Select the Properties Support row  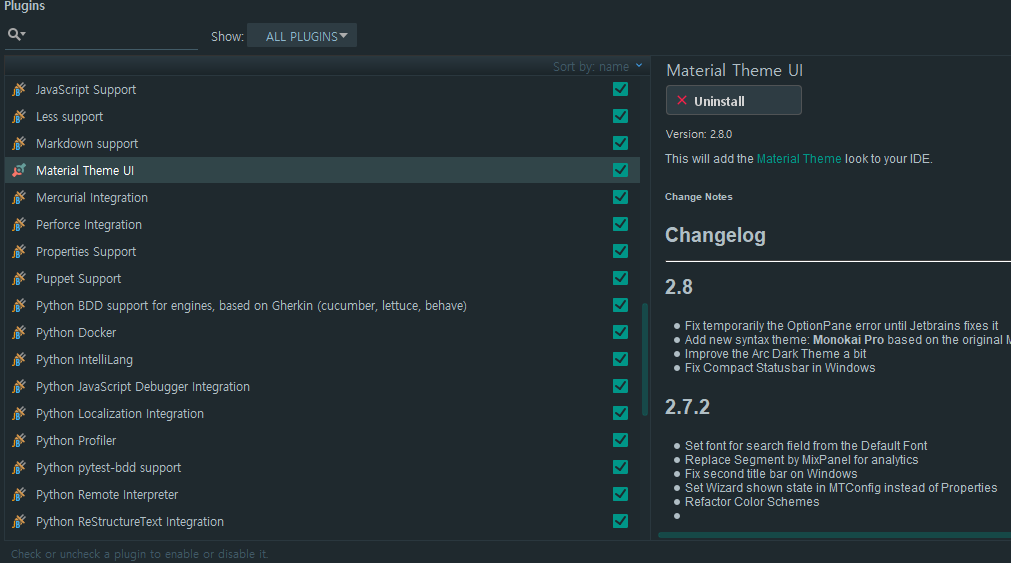pos(322,252)
